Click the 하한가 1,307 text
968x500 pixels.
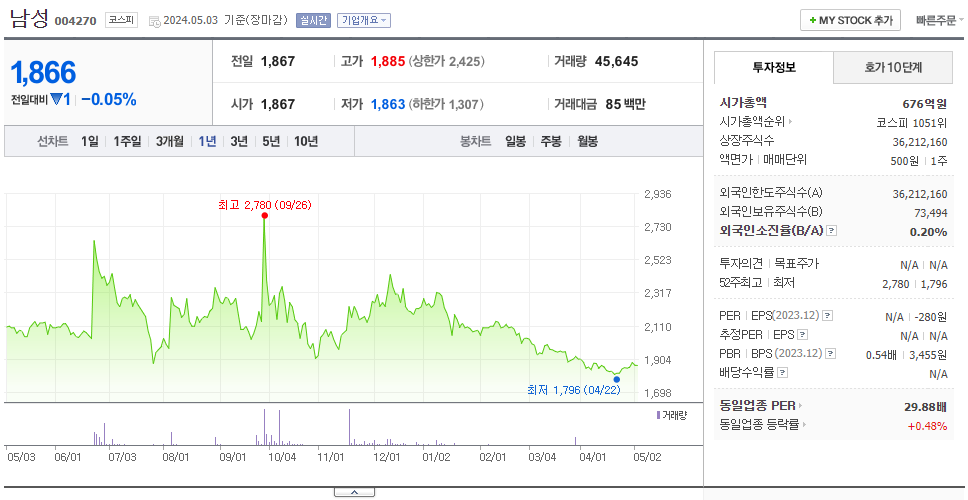point(446,104)
